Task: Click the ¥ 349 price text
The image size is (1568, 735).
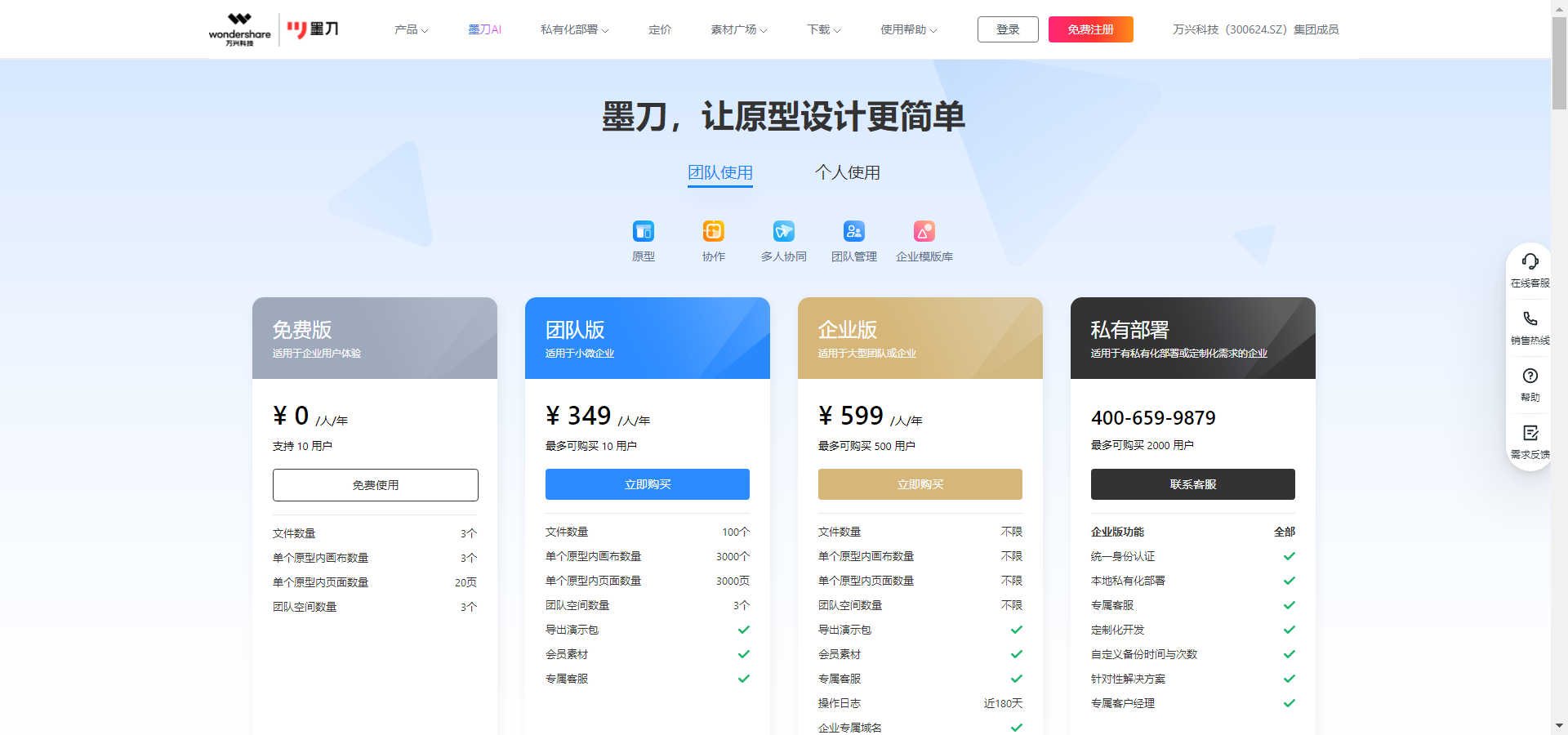Action: click(578, 416)
